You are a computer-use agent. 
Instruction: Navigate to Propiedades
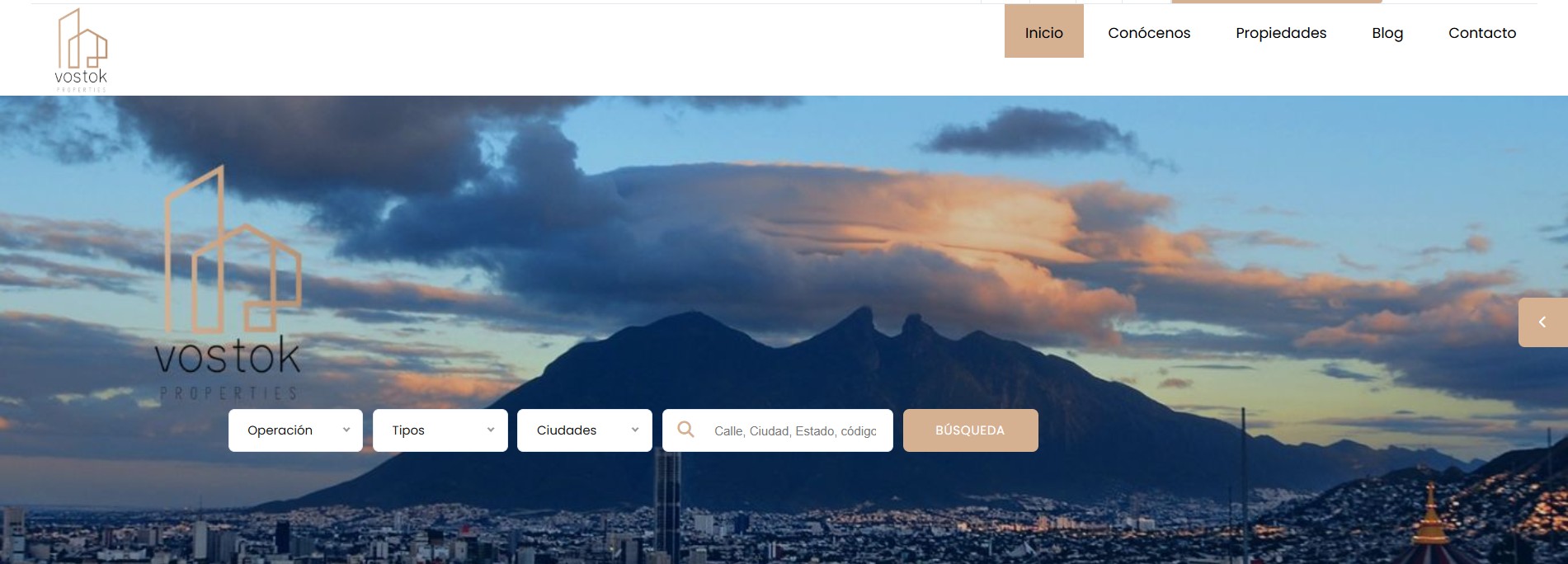click(1281, 33)
